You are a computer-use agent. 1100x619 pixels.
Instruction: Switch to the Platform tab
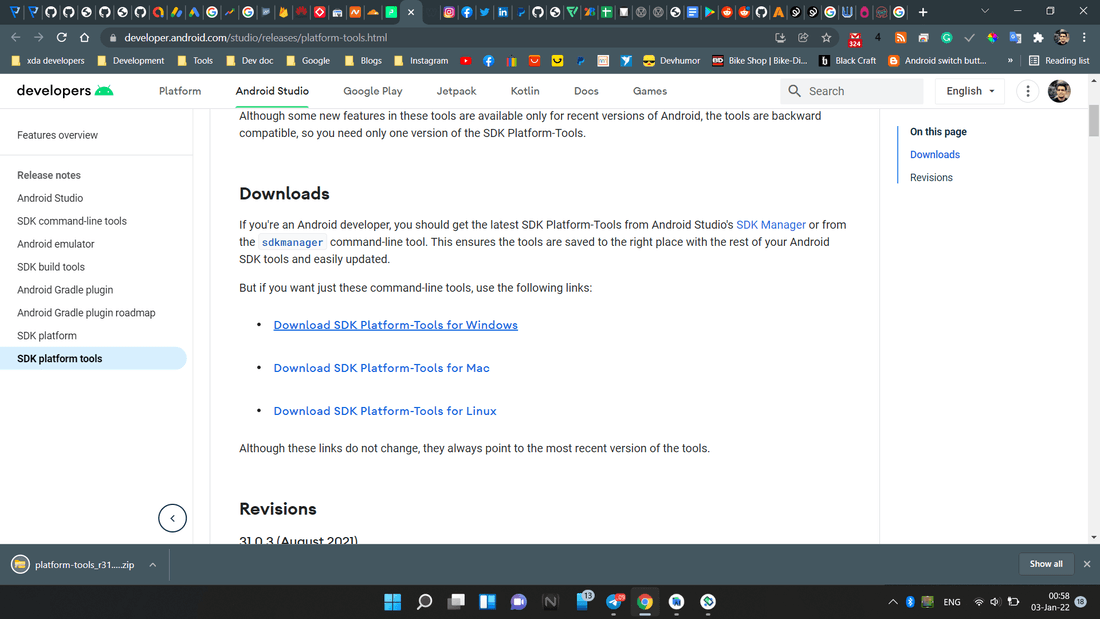click(180, 91)
